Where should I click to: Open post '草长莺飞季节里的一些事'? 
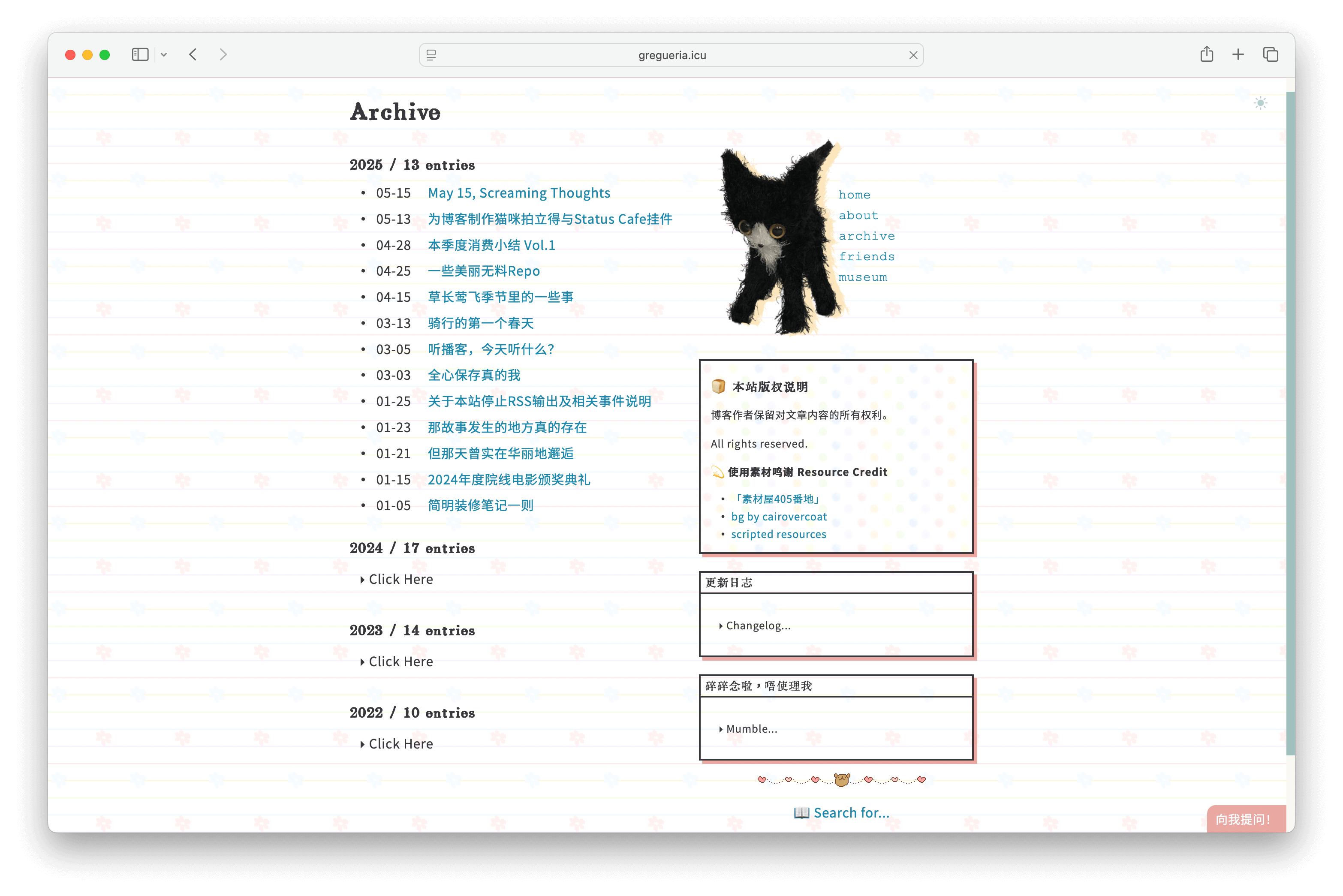pos(501,297)
